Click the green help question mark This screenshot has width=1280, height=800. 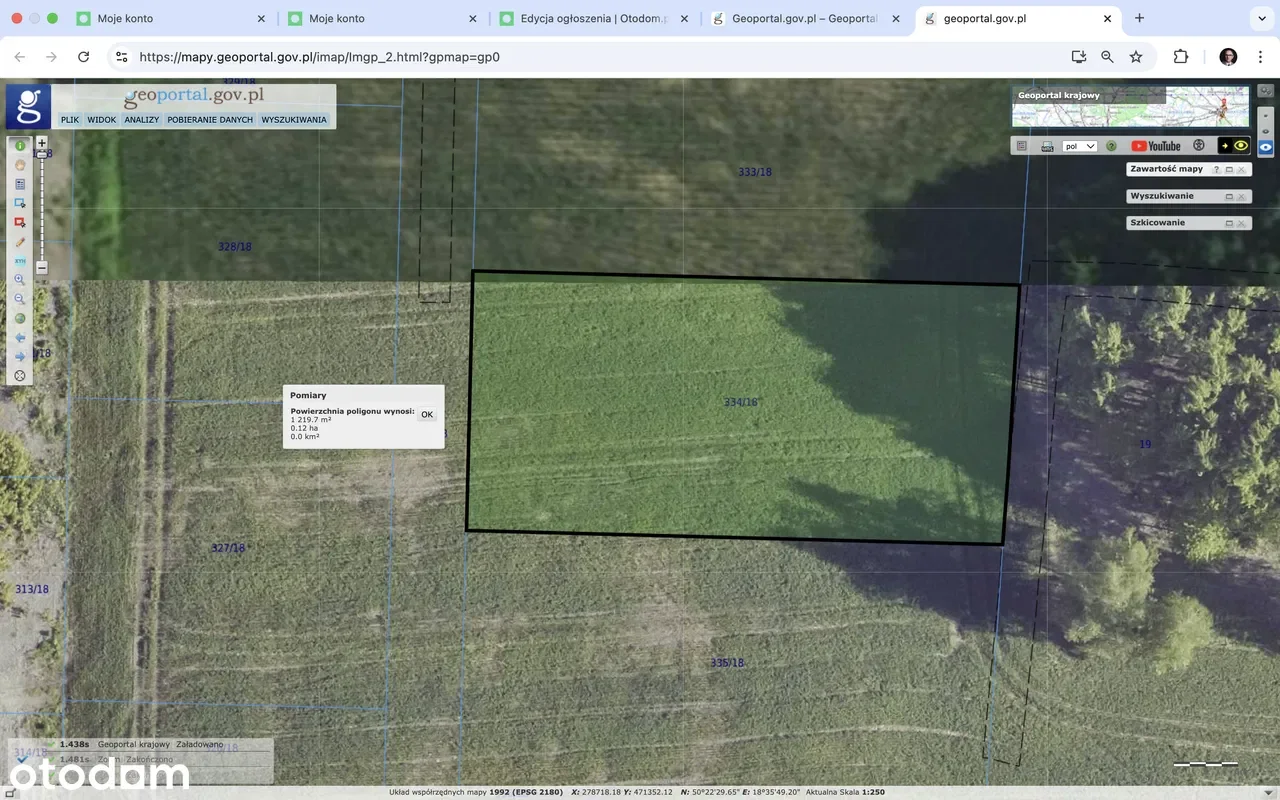click(x=1111, y=146)
